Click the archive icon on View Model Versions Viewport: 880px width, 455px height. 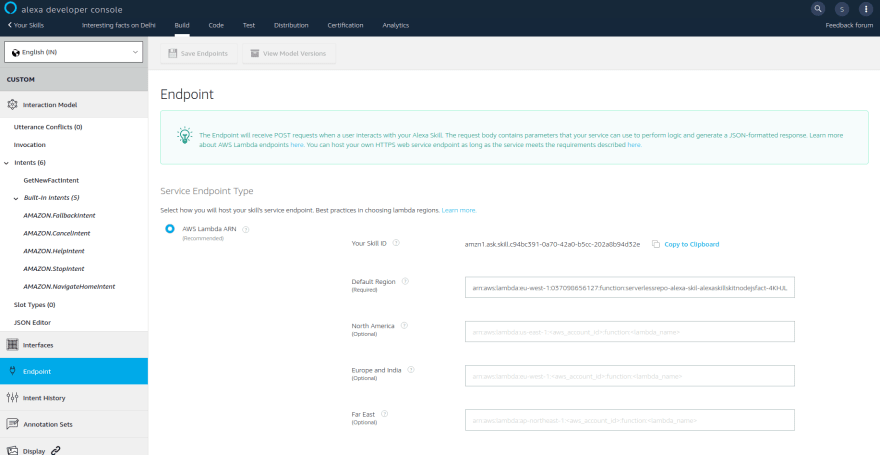pos(255,53)
